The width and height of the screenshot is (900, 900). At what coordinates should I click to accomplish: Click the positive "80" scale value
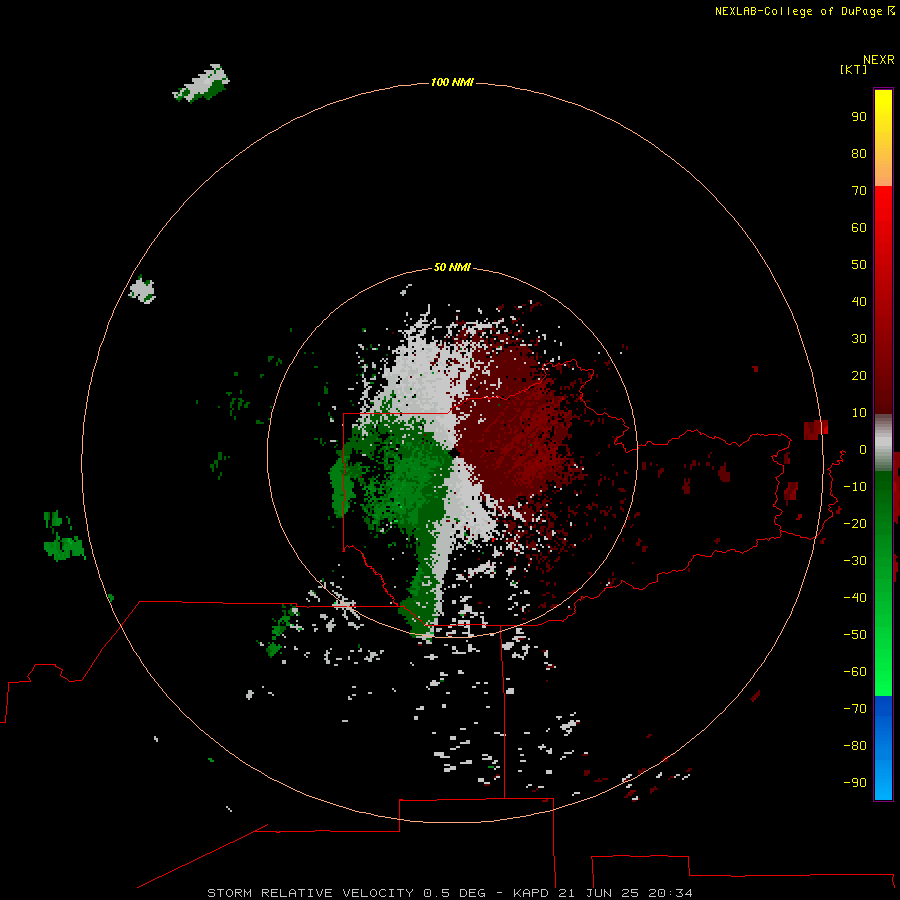[859, 153]
